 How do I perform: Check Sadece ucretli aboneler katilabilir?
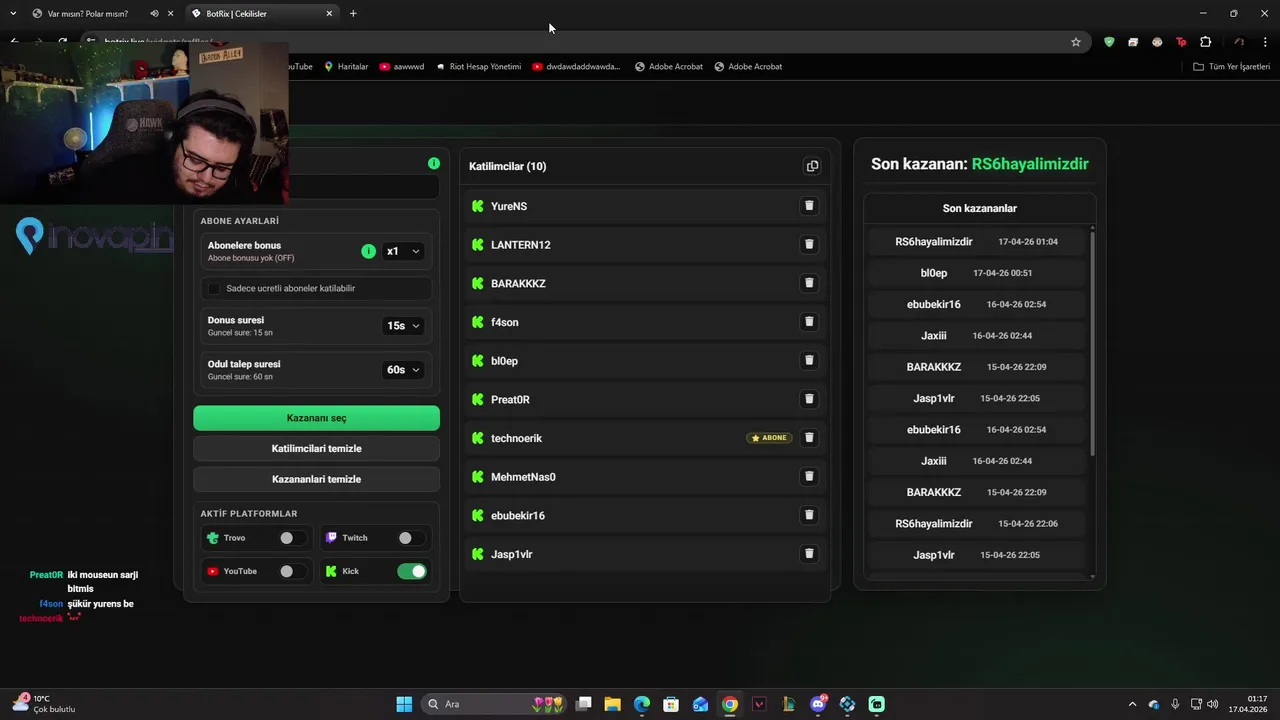[x=214, y=288]
